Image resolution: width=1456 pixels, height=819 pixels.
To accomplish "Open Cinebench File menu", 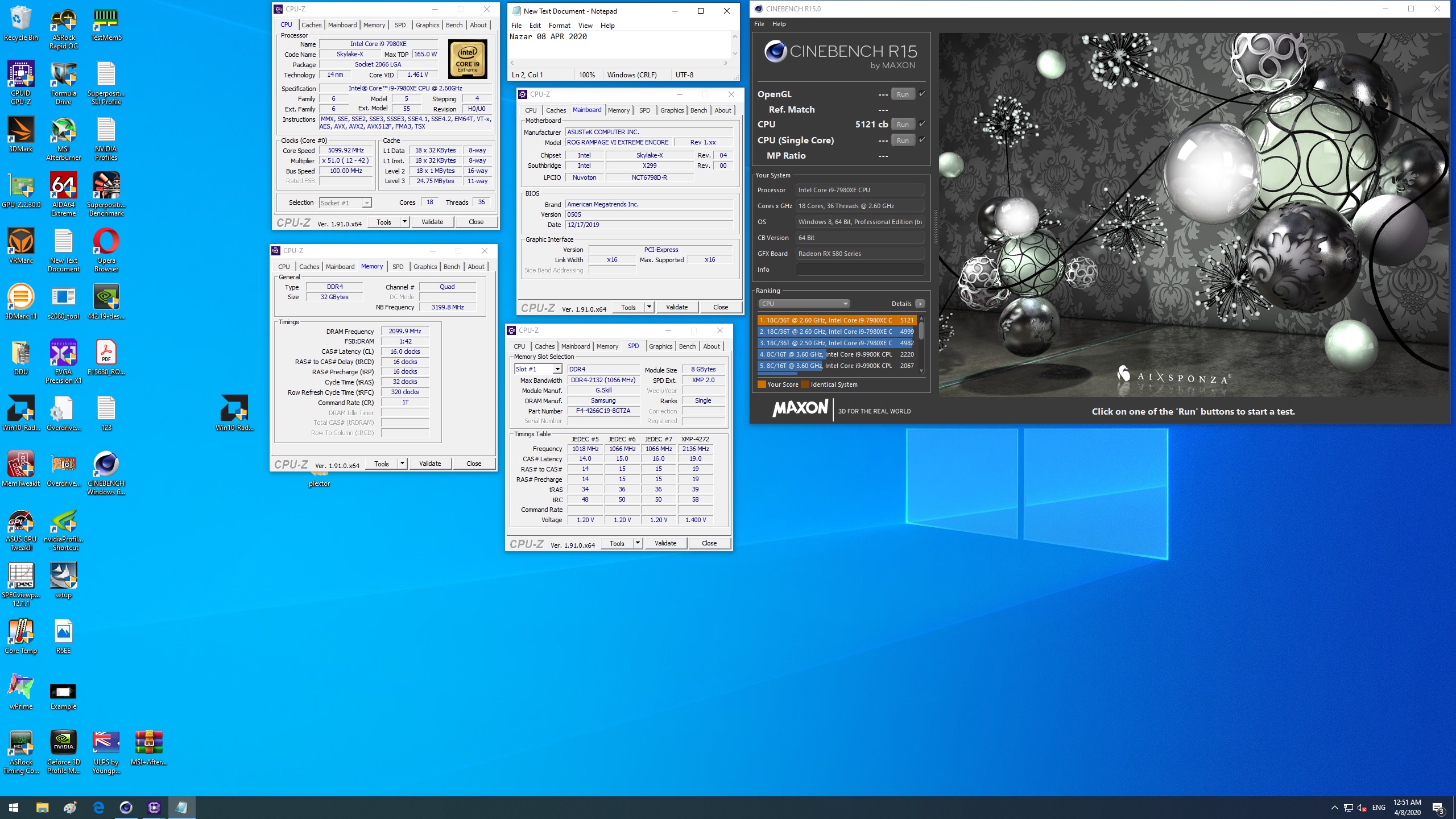I will (759, 24).
